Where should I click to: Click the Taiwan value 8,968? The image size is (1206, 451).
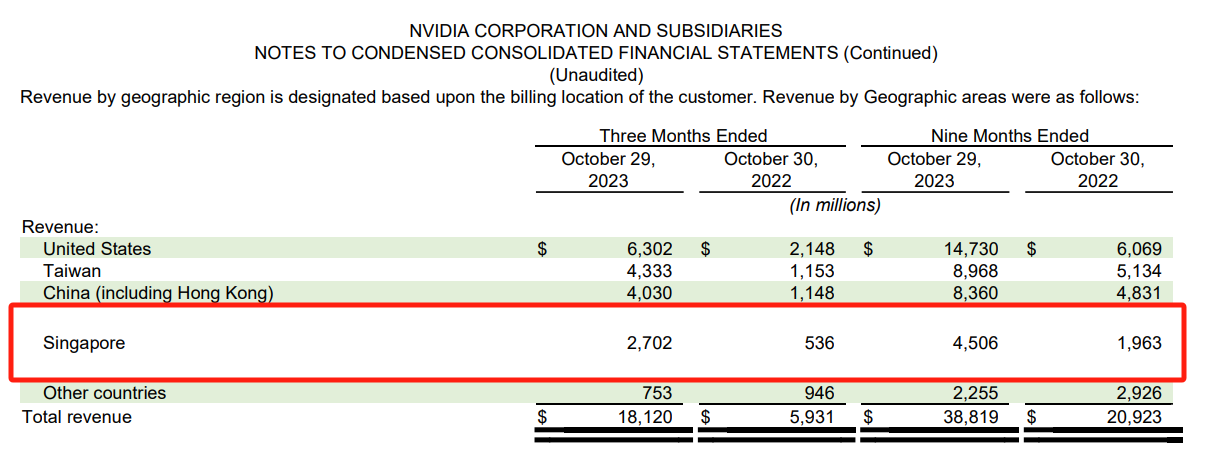coord(974,271)
